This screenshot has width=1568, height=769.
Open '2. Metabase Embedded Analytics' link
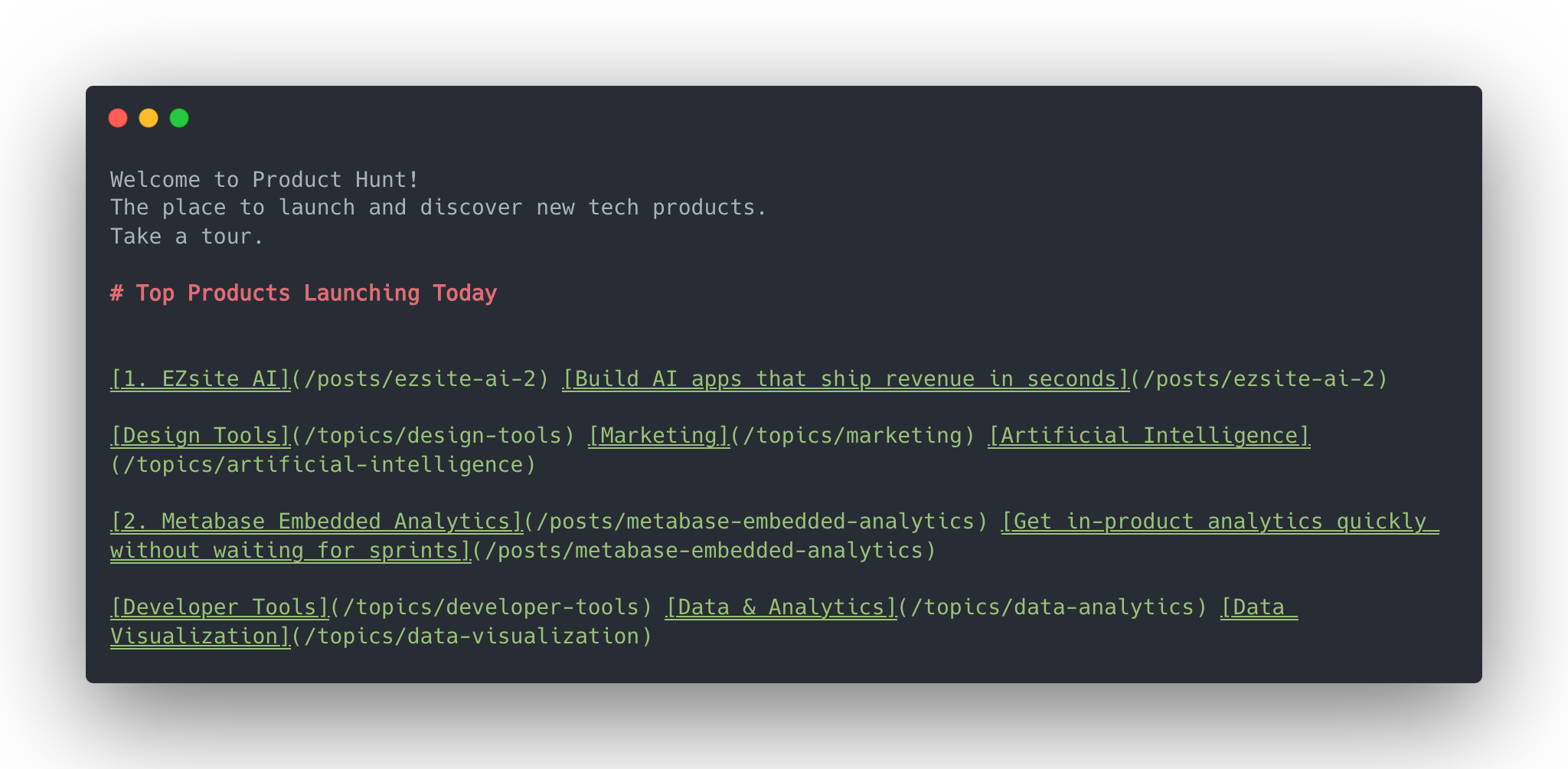(x=316, y=522)
